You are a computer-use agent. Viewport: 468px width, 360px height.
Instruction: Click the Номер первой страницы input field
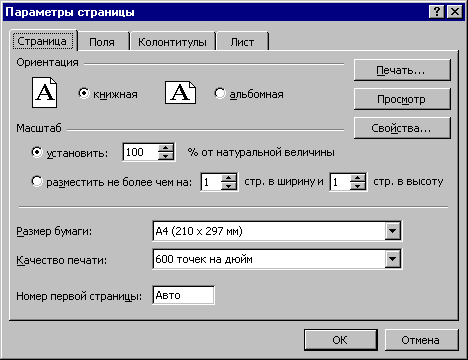point(183,295)
